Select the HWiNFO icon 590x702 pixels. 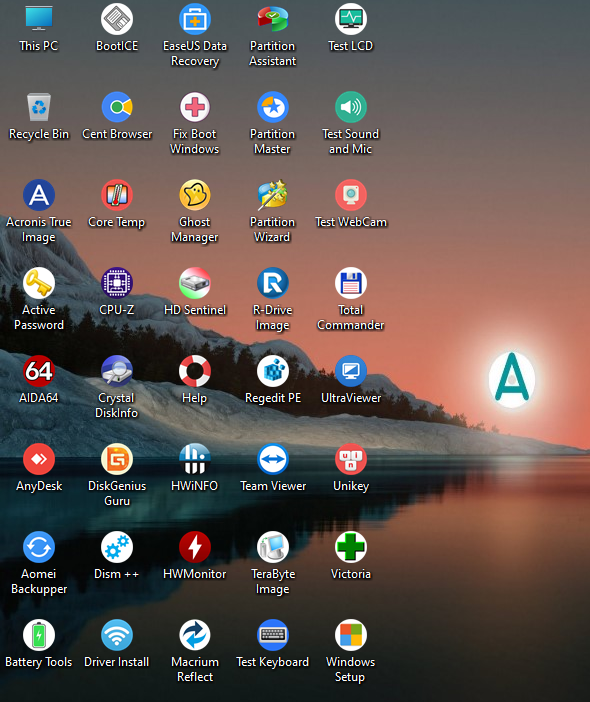click(x=195, y=459)
